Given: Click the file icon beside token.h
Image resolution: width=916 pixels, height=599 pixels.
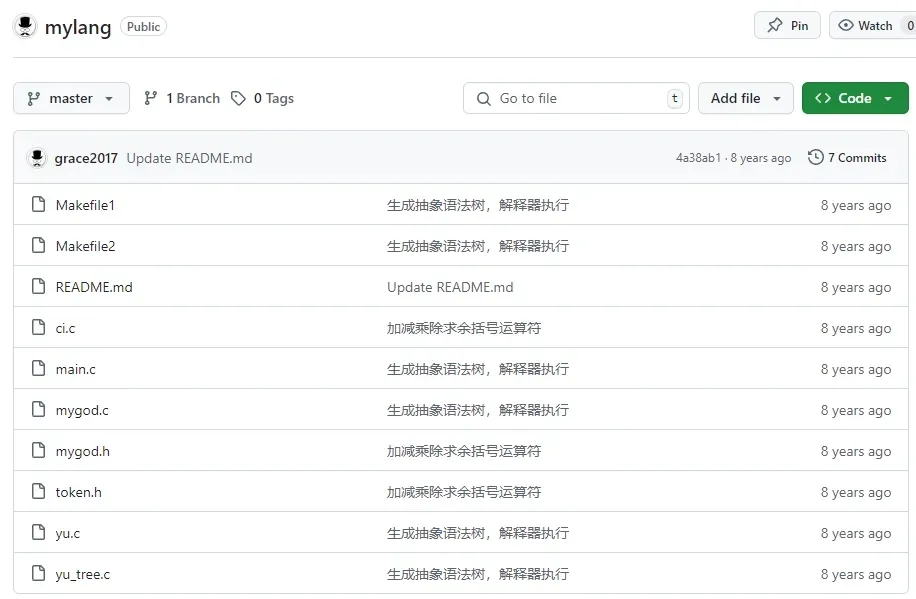Looking at the screenshot, I should (x=39, y=491).
